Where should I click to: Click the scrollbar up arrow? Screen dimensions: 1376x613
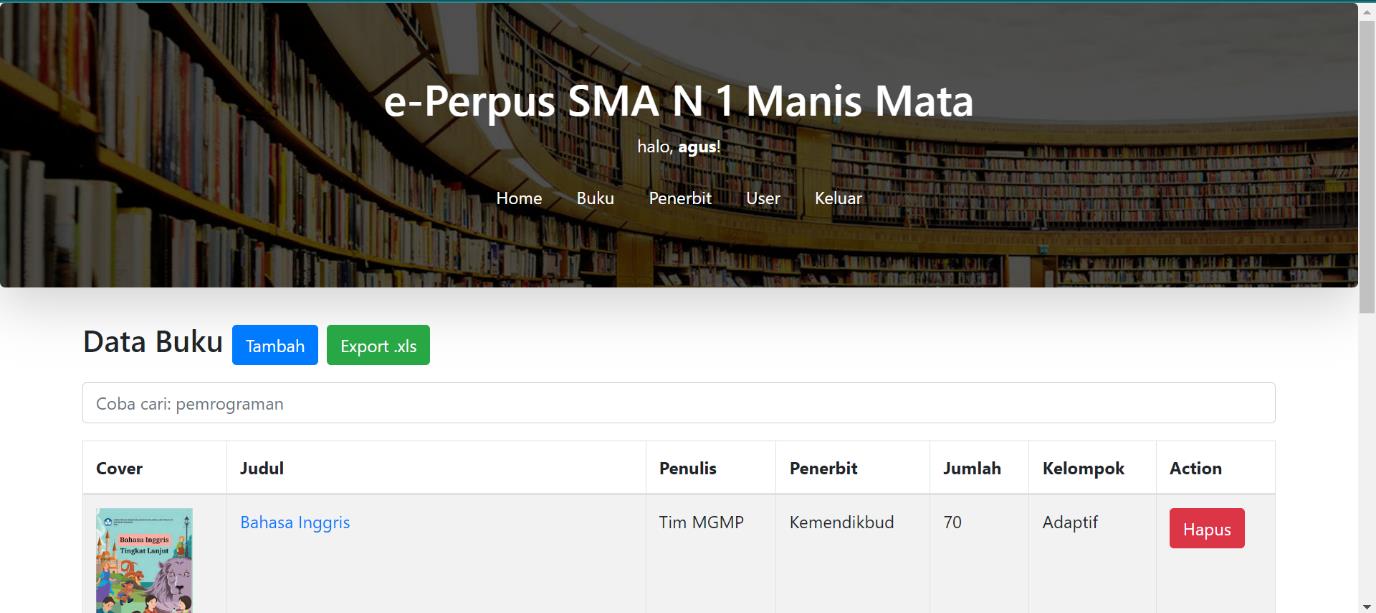coord(1368,13)
